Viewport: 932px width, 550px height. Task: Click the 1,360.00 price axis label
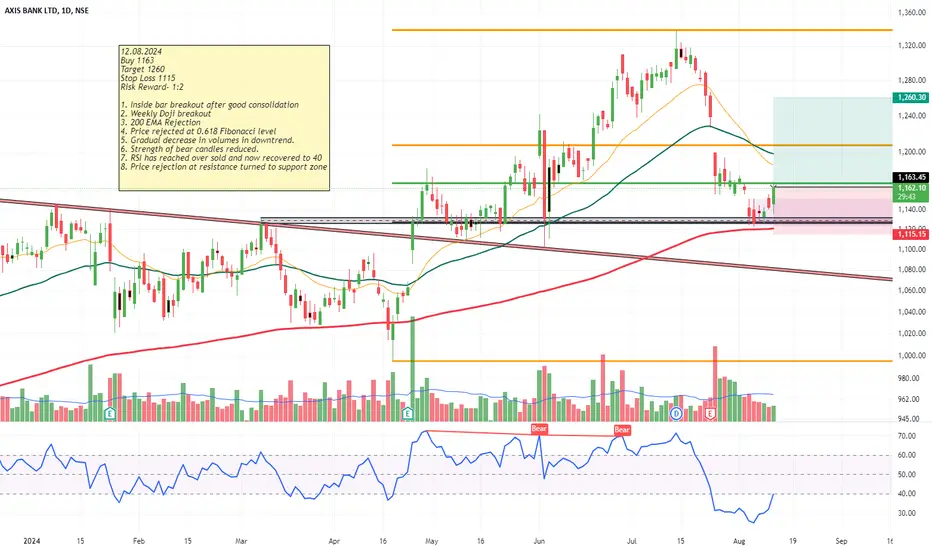pyautogui.click(x=911, y=12)
